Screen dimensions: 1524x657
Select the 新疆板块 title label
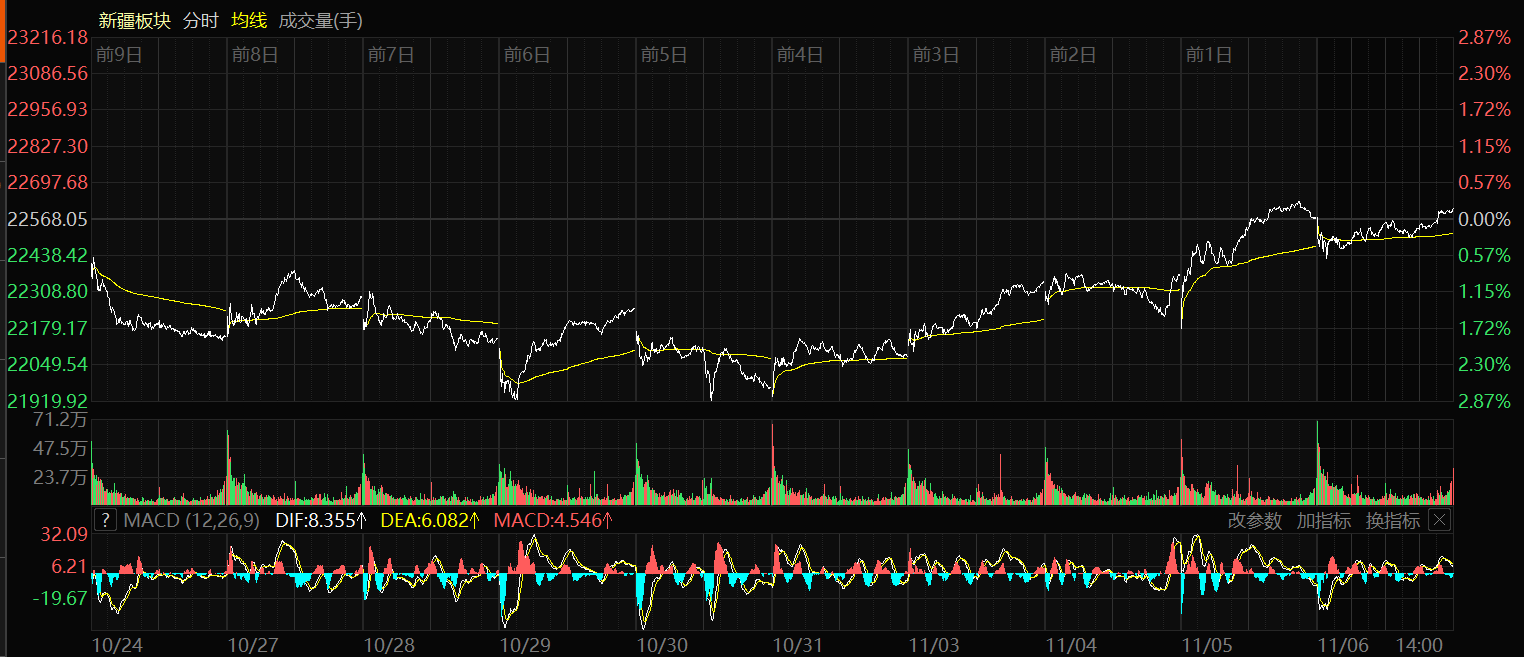(134, 20)
